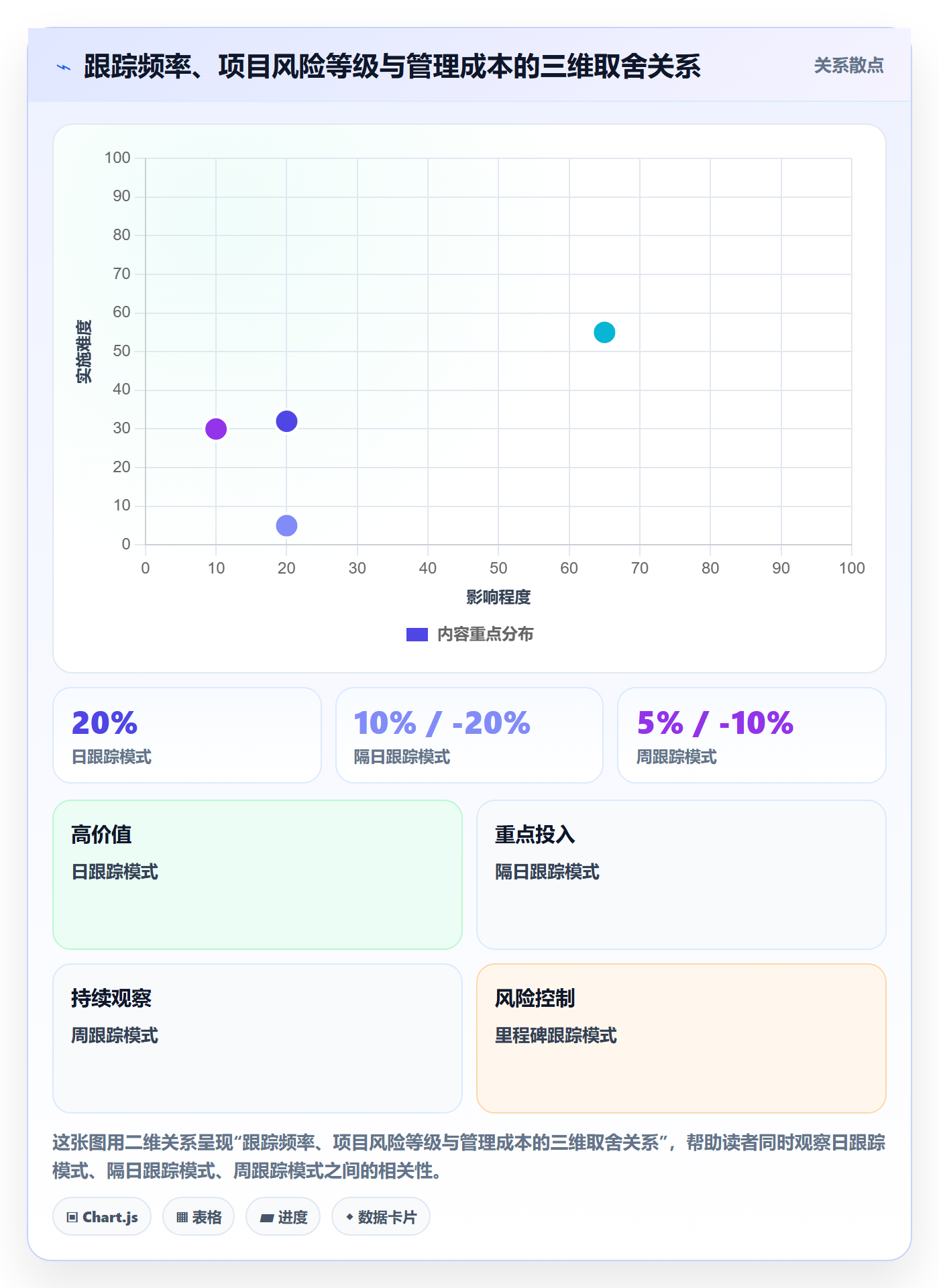The width and height of the screenshot is (939, 1288).
Task: Toggle the 内容重点分布 legend item
Action: pyautogui.click(x=469, y=634)
